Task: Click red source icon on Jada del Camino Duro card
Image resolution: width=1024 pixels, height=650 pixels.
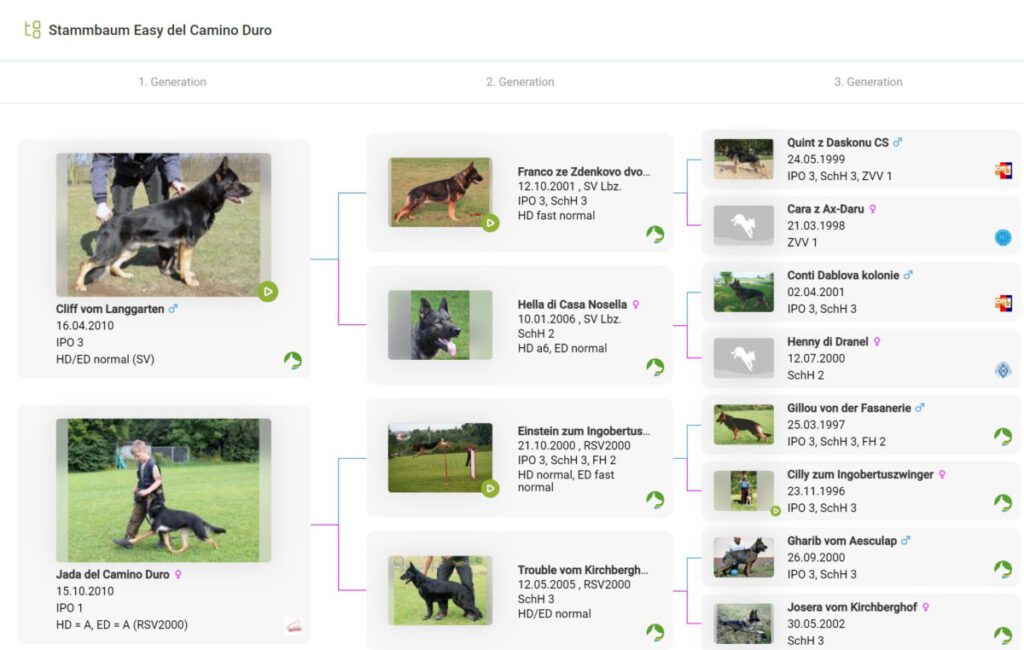Action: click(x=294, y=626)
